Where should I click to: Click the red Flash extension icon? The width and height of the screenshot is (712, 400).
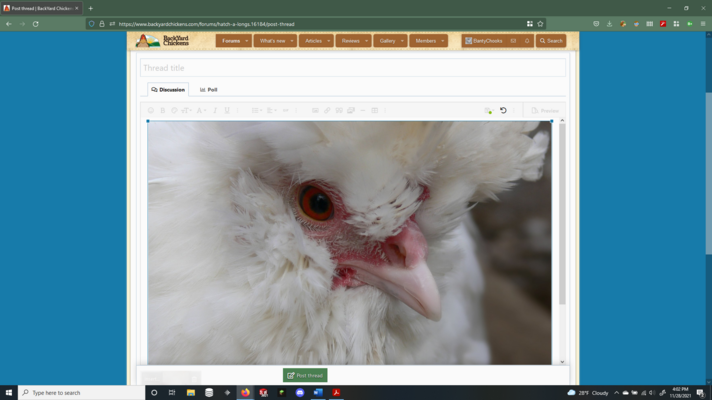pyautogui.click(x=663, y=24)
